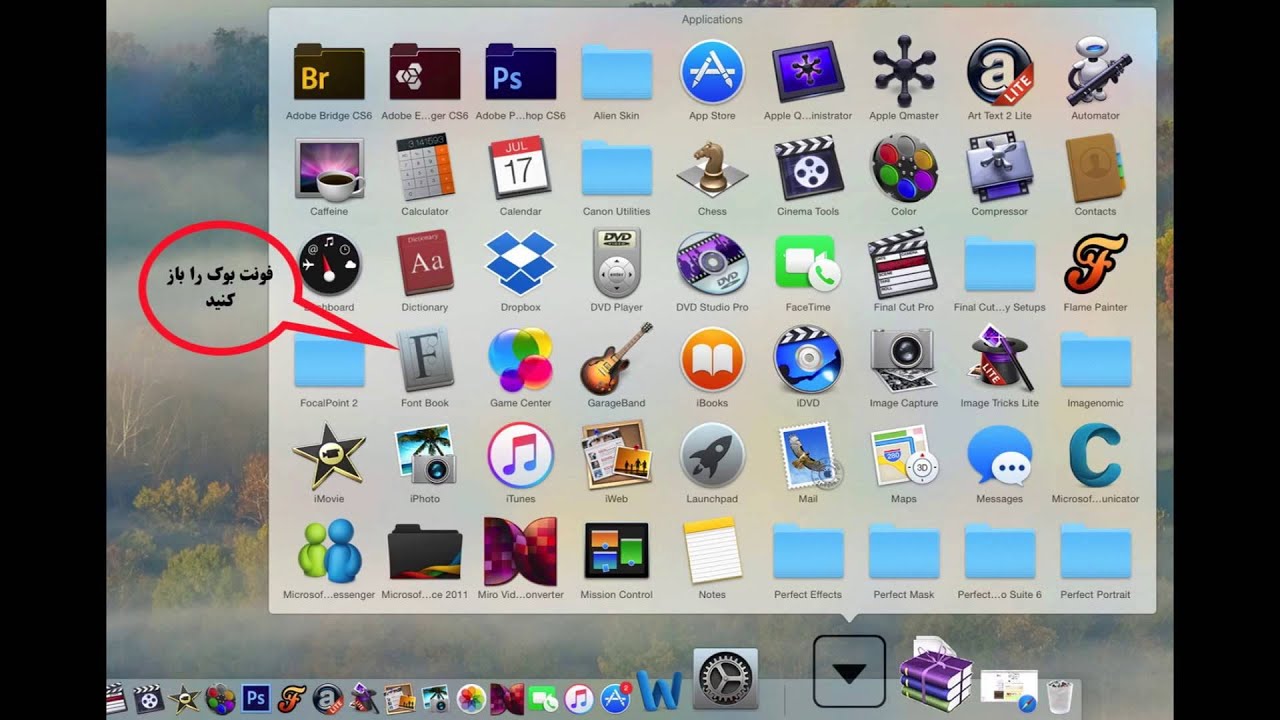Viewport: 1280px width, 720px height.
Task: Open iBooks
Action: [712, 360]
